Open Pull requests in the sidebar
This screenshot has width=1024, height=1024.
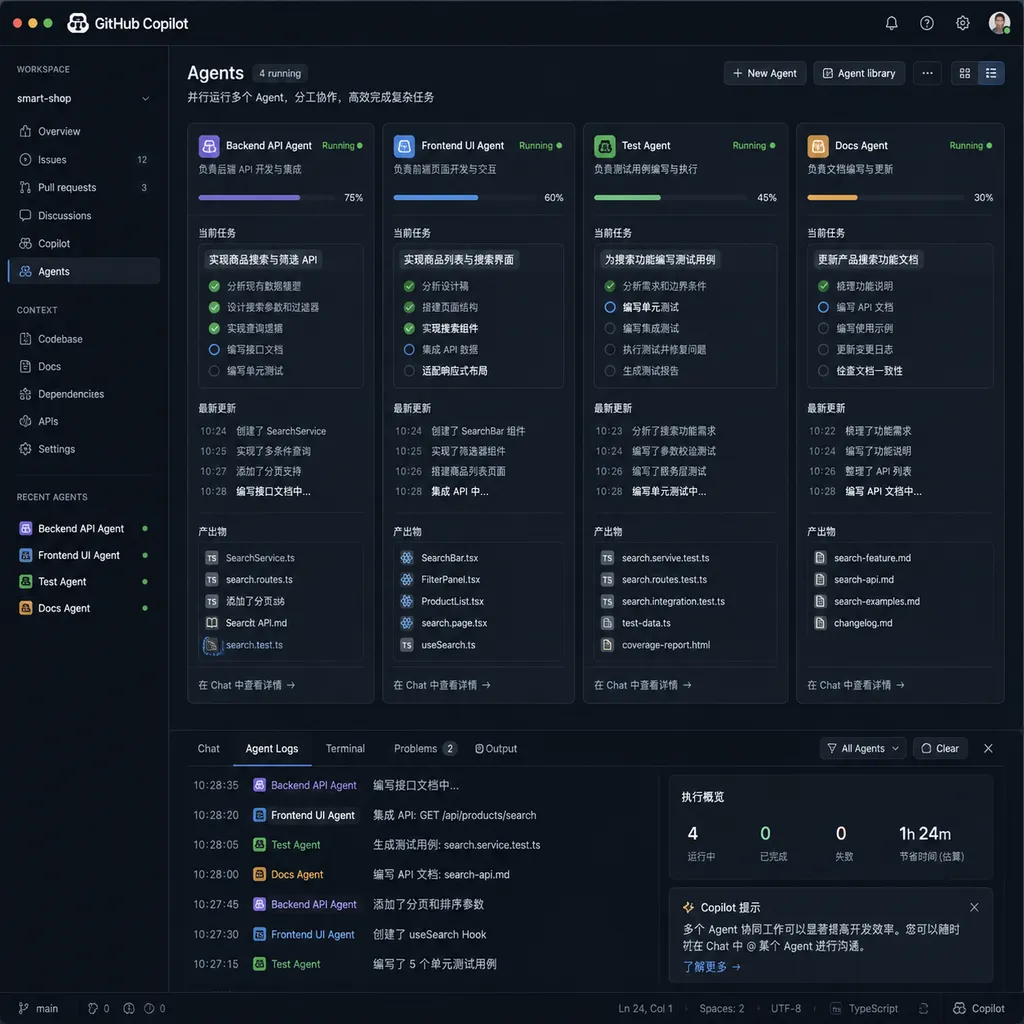[x=84, y=187]
